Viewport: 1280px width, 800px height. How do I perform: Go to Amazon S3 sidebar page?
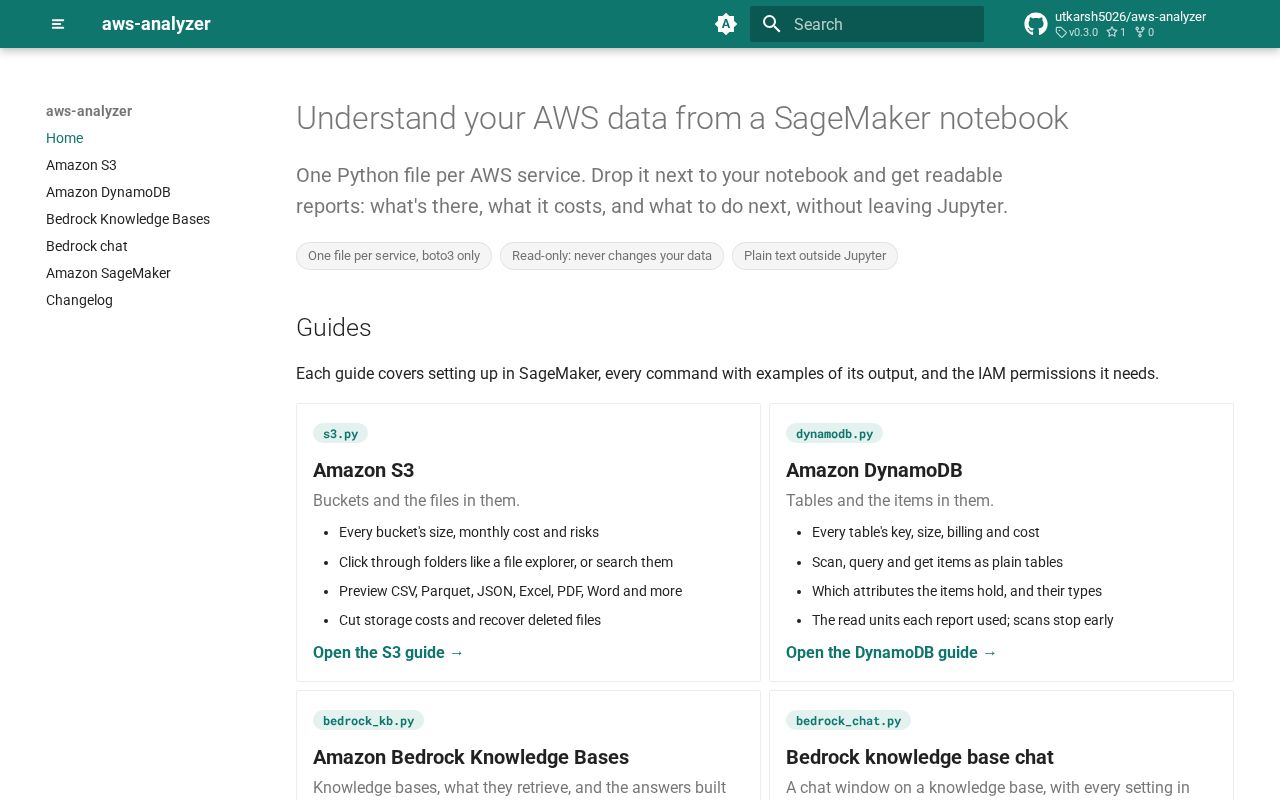click(81, 165)
